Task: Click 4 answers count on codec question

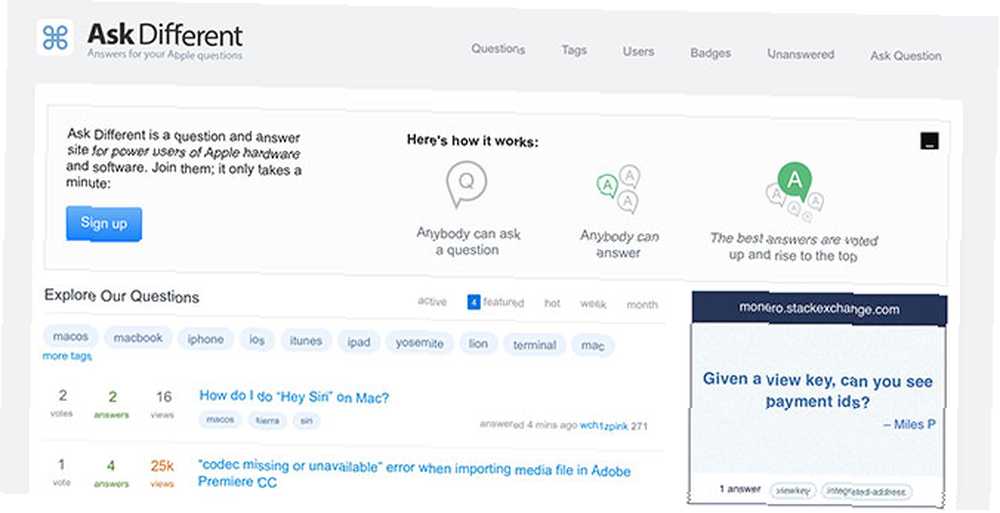Action: pos(111,473)
